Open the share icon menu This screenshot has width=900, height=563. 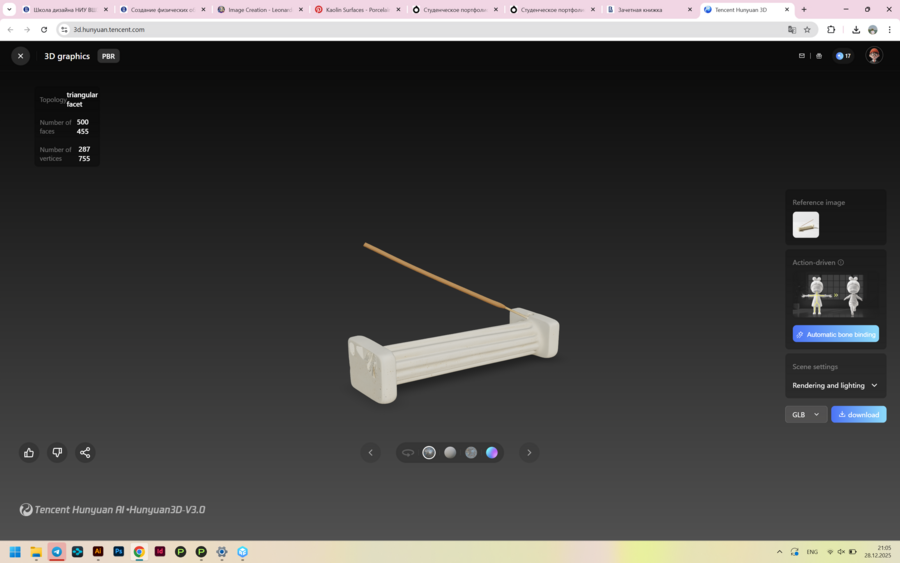pyautogui.click(x=85, y=453)
